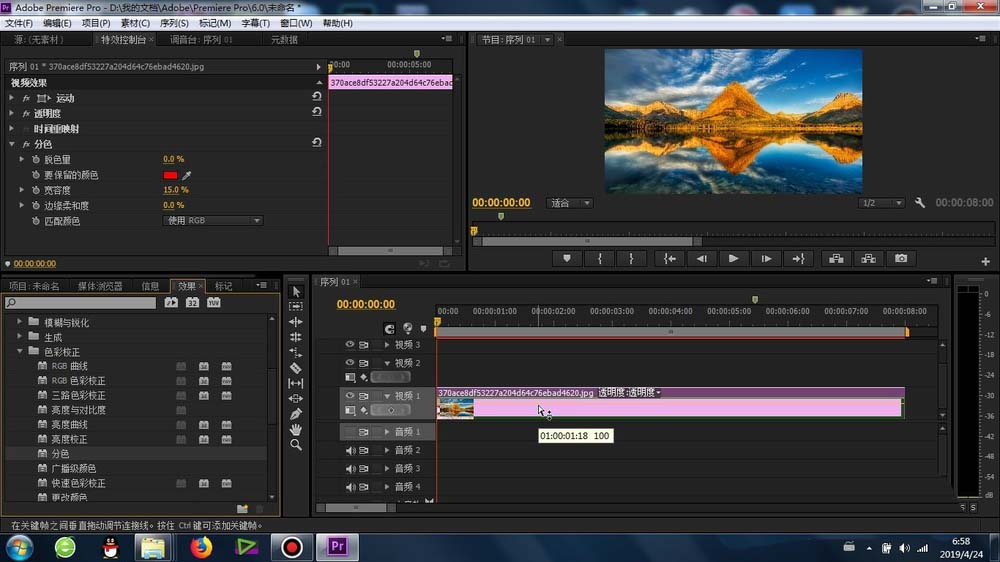The image size is (1000, 562).
Task: Expand the 视频 3 track
Action: (x=386, y=344)
